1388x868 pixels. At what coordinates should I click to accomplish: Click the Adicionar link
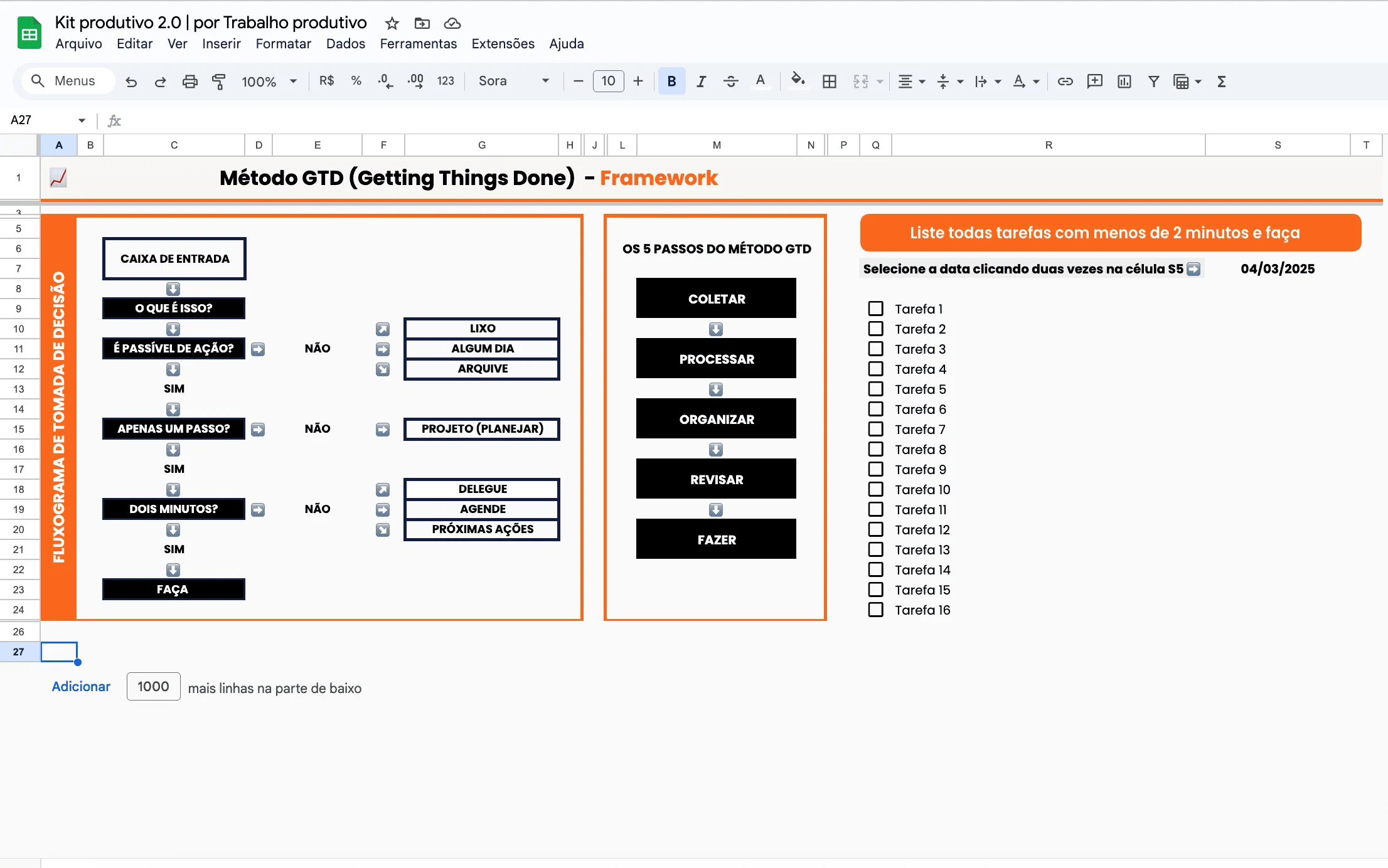click(x=81, y=687)
